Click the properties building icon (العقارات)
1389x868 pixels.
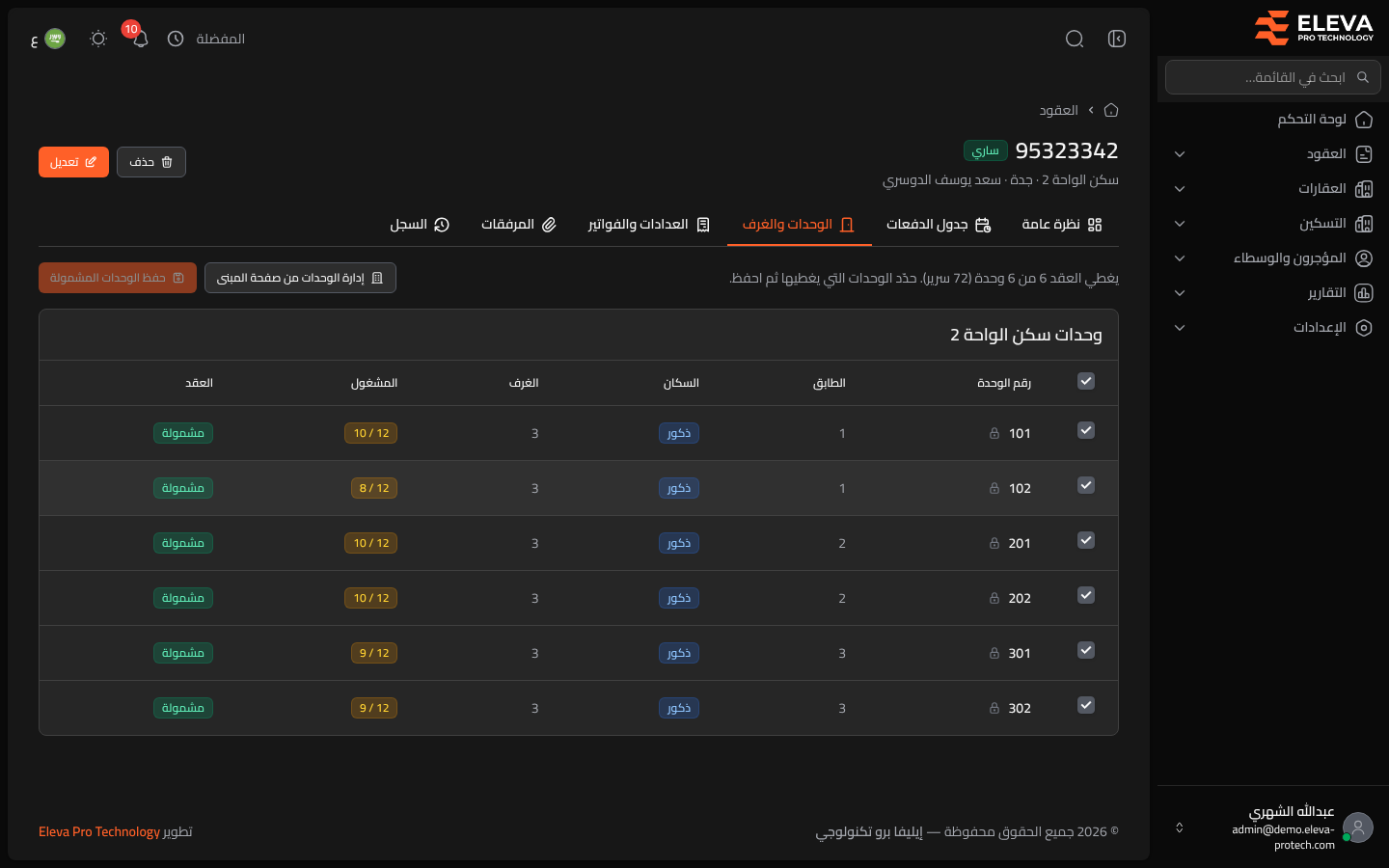point(1364,189)
